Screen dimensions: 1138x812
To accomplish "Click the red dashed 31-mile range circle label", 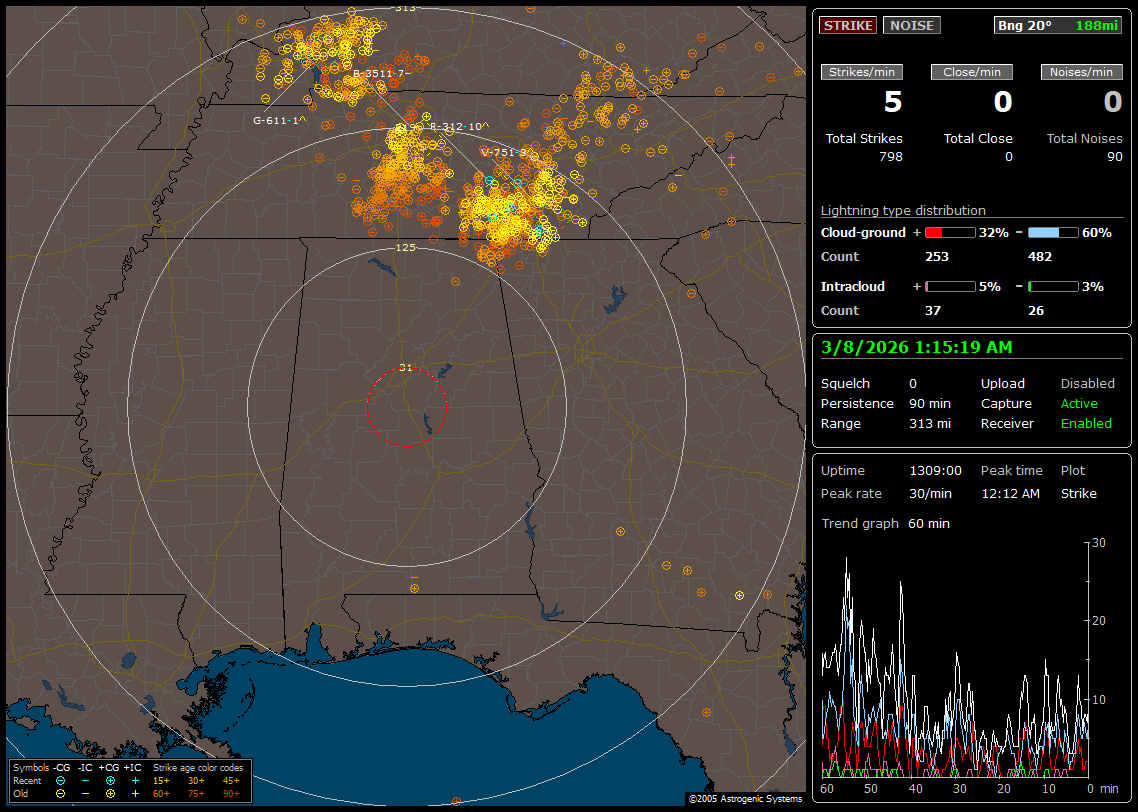I will tap(405, 368).
